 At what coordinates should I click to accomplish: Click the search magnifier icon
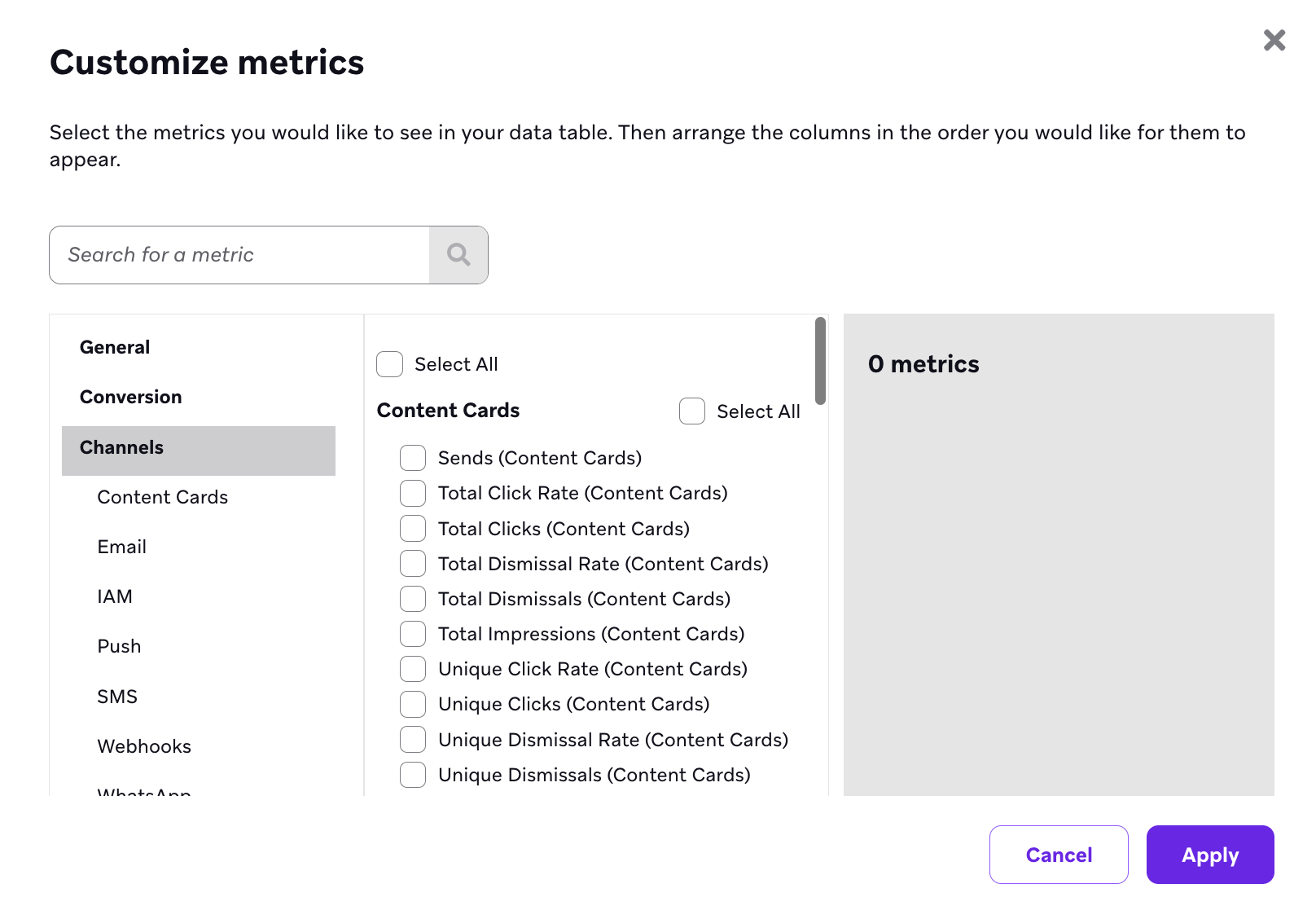(x=458, y=255)
